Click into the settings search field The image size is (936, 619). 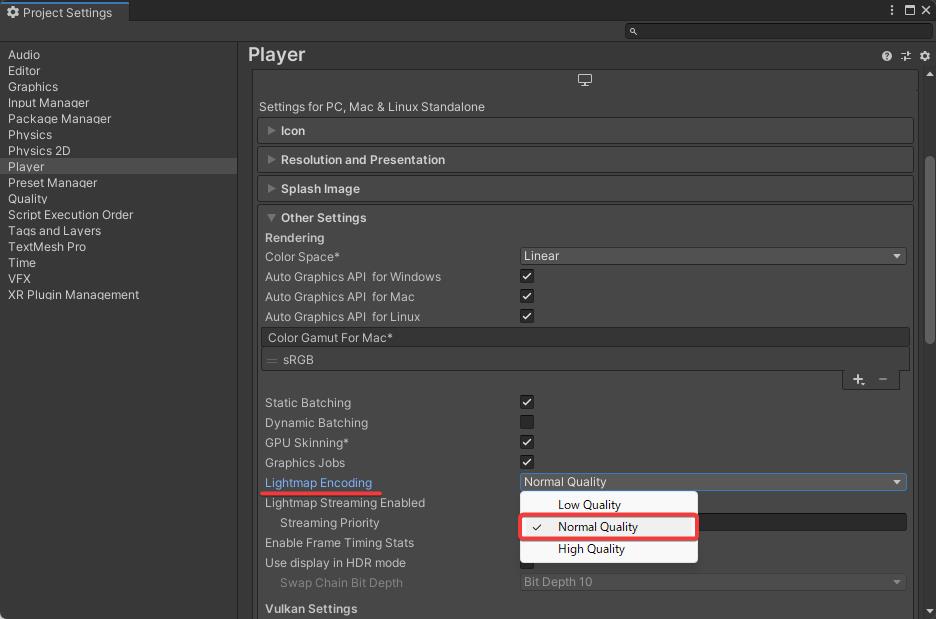[x=780, y=31]
